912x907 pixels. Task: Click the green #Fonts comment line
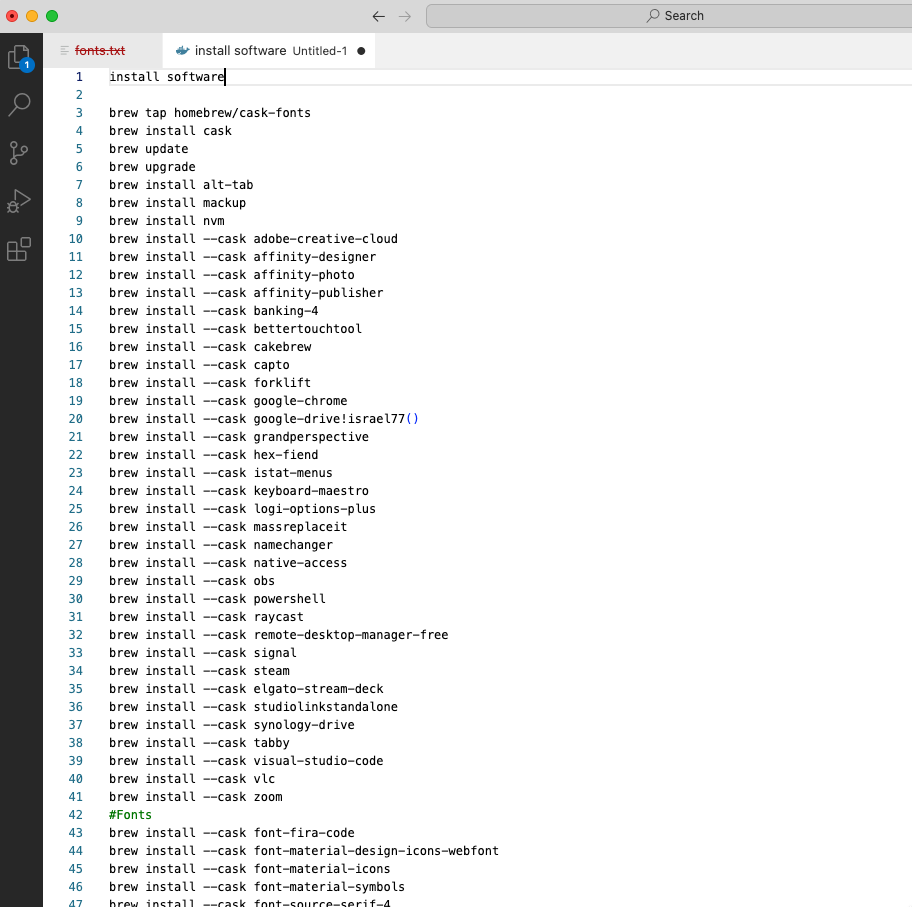[129, 814]
